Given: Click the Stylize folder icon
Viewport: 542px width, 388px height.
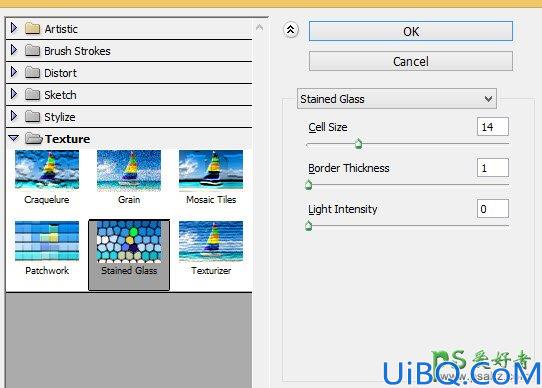Looking at the screenshot, I should tap(33, 117).
